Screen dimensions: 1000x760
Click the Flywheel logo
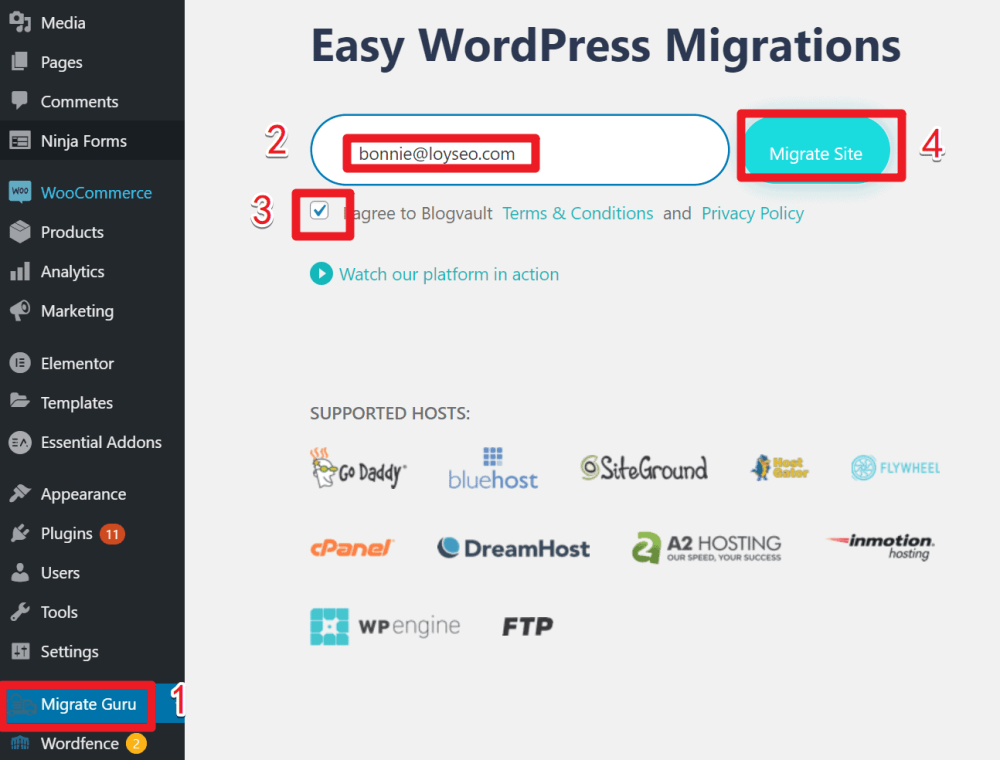click(895, 468)
